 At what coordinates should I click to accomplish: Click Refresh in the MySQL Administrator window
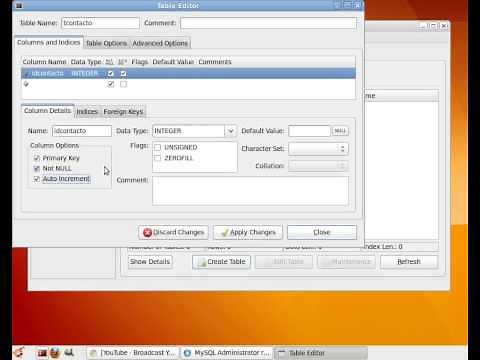click(x=409, y=262)
